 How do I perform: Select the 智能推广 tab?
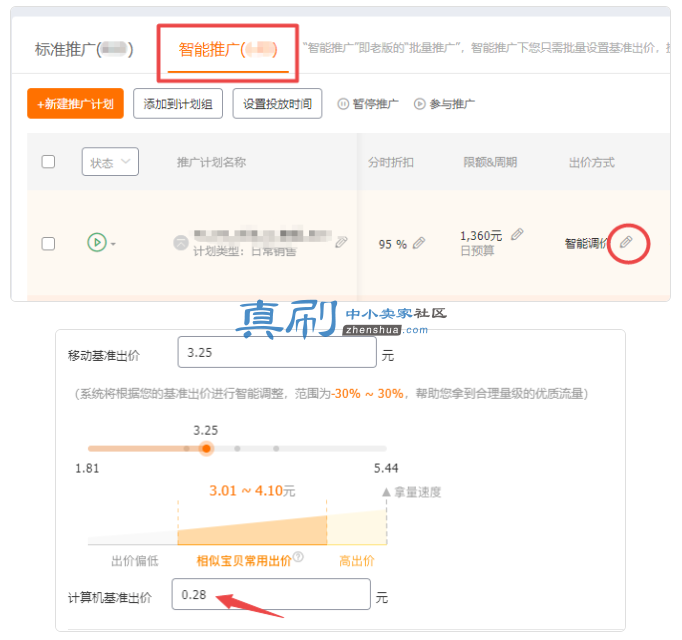227,50
